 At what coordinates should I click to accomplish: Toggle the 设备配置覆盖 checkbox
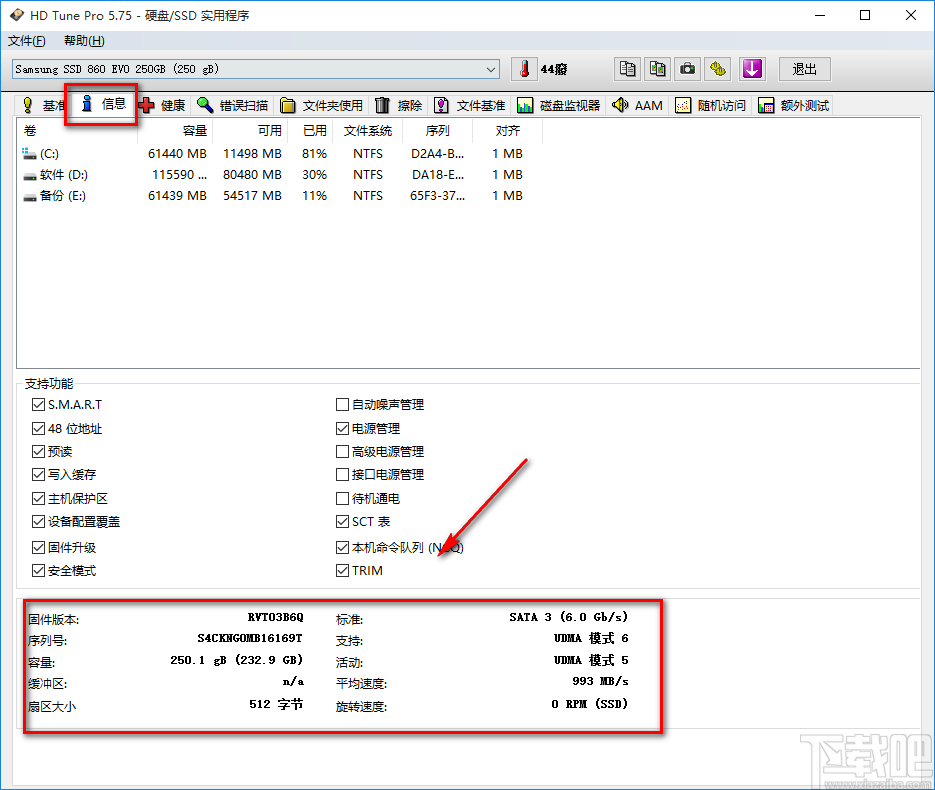click(x=38, y=522)
